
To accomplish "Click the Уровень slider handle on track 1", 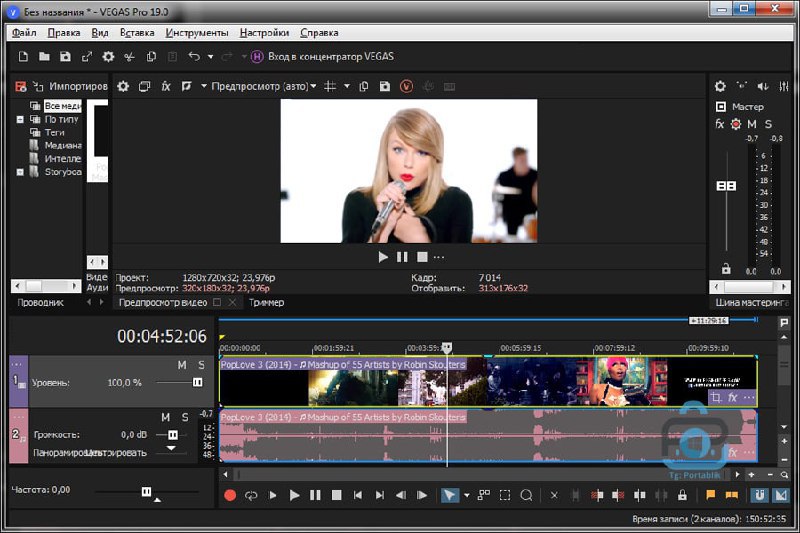I will click(197, 382).
